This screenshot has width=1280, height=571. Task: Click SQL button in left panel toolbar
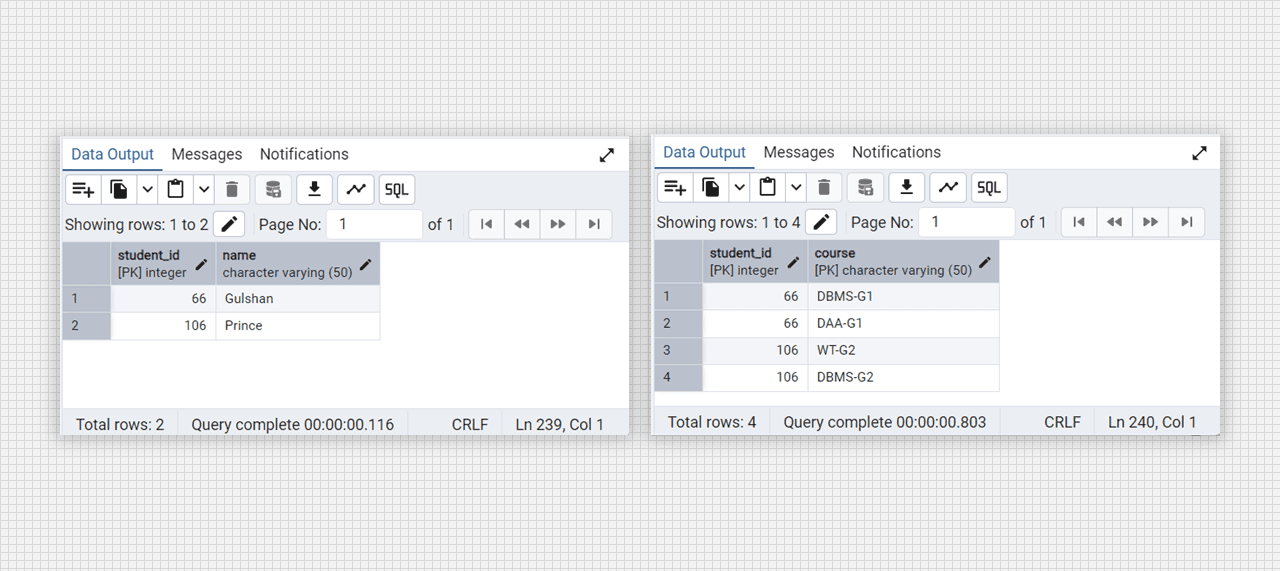397,189
